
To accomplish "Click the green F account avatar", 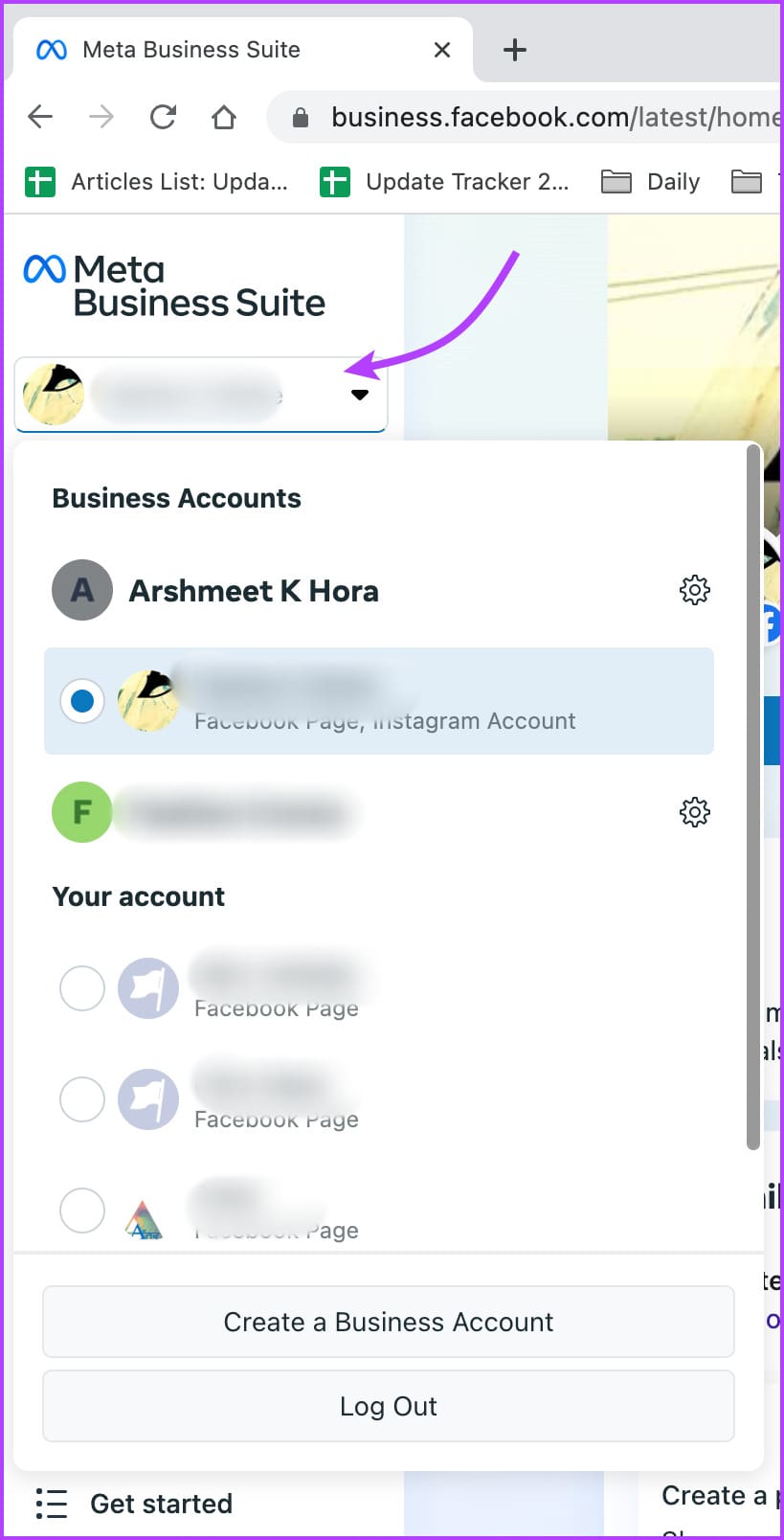I will pyautogui.click(x=82, y=812).
